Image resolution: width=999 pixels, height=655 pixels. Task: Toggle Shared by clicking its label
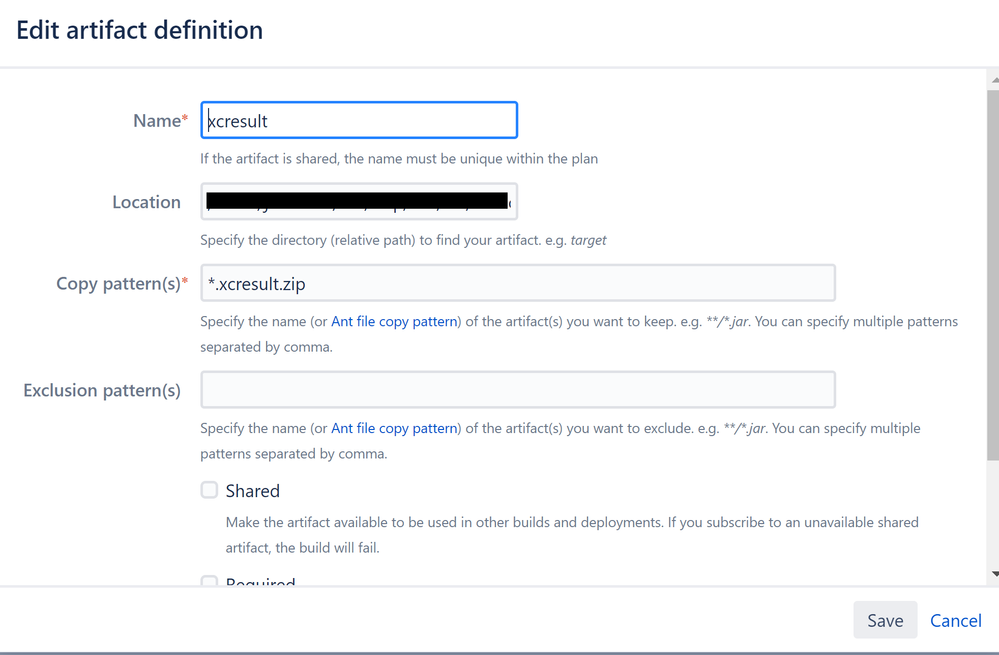[x=252, y=490]
